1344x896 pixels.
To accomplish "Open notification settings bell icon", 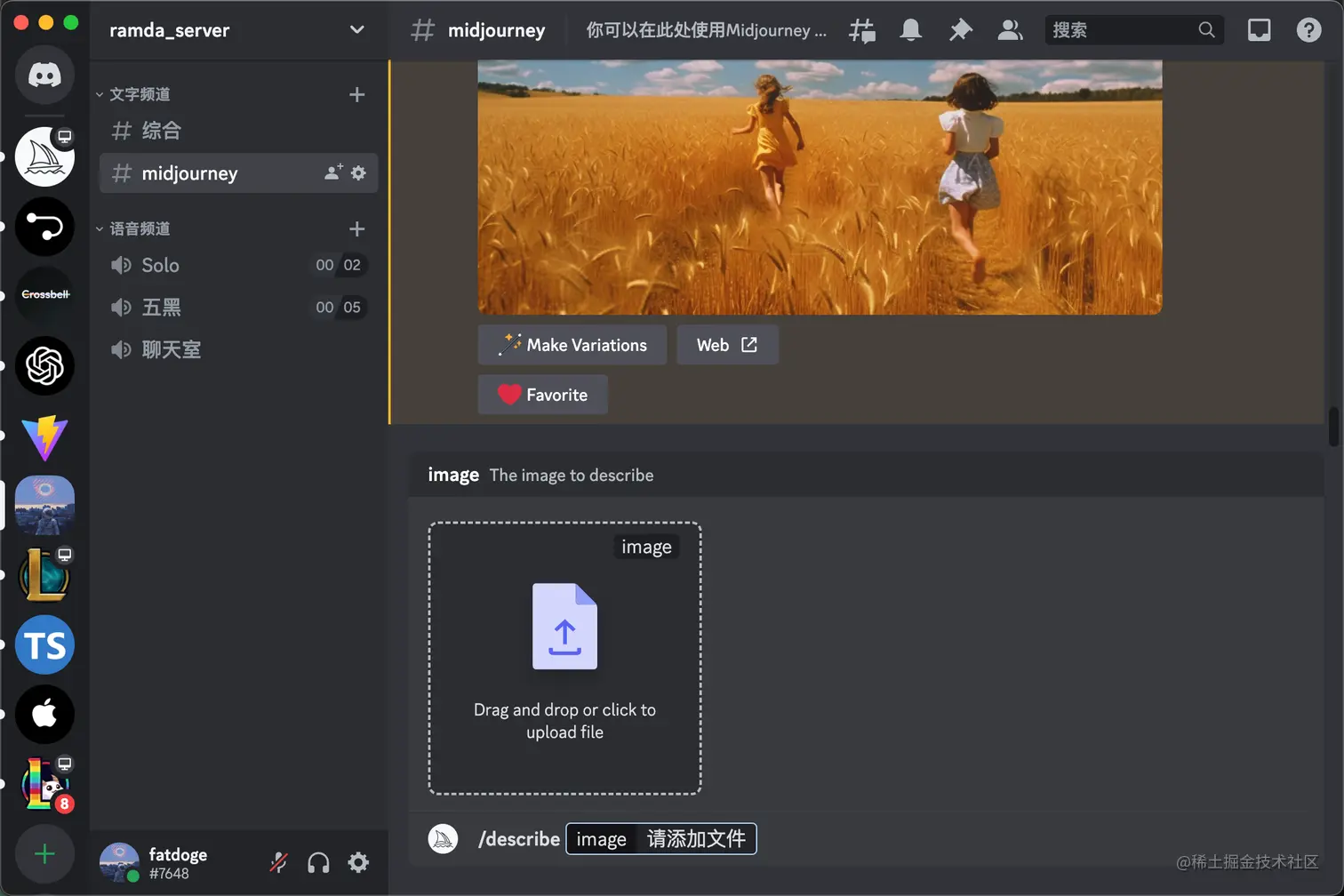I will (910, 30).
